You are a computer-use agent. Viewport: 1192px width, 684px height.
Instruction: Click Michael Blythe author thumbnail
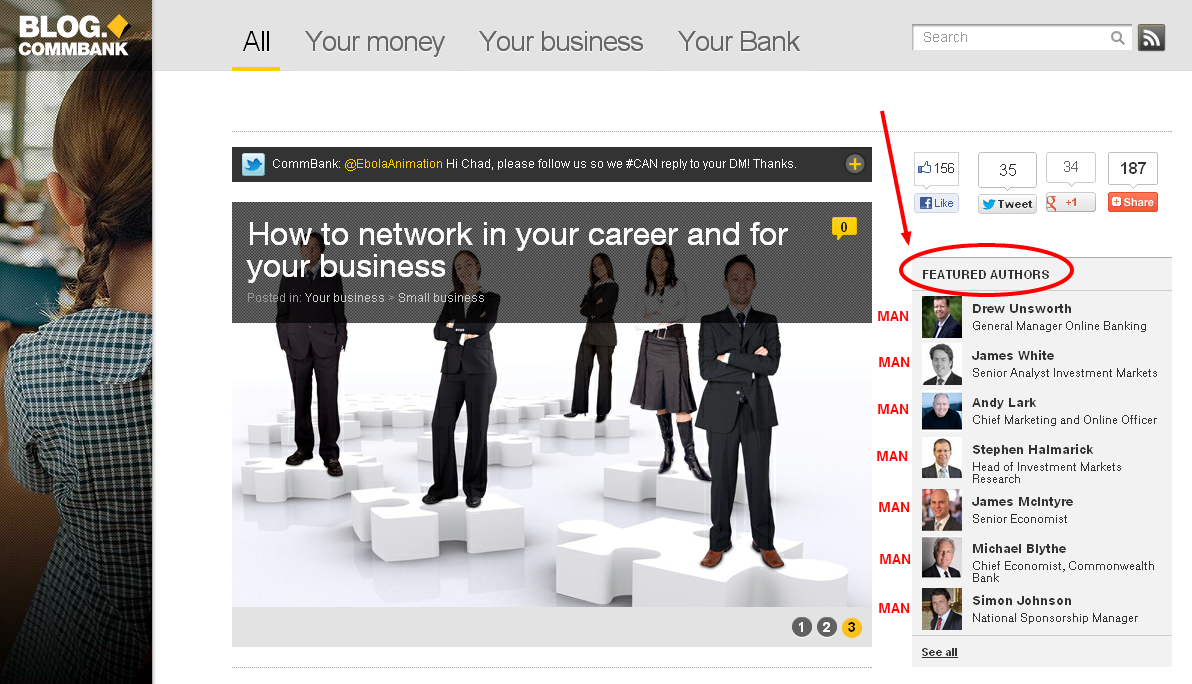coord(942,558)
